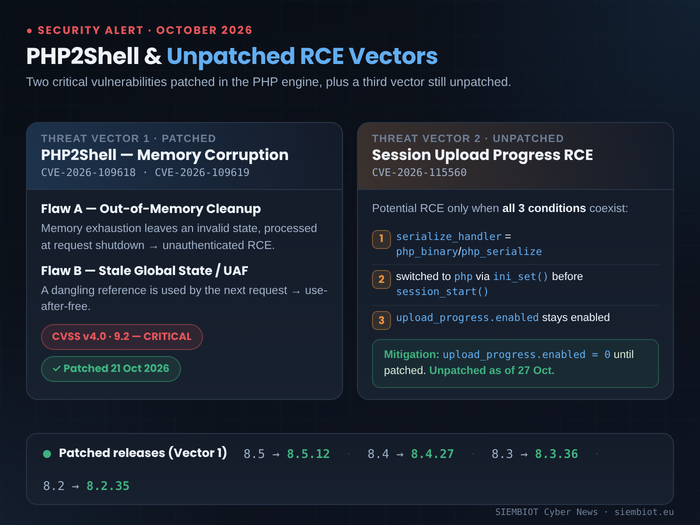Click the arrow between 8.2 and 8.2.35
The height and width of the screenshot is (525, 700).
tap(75, 487)
